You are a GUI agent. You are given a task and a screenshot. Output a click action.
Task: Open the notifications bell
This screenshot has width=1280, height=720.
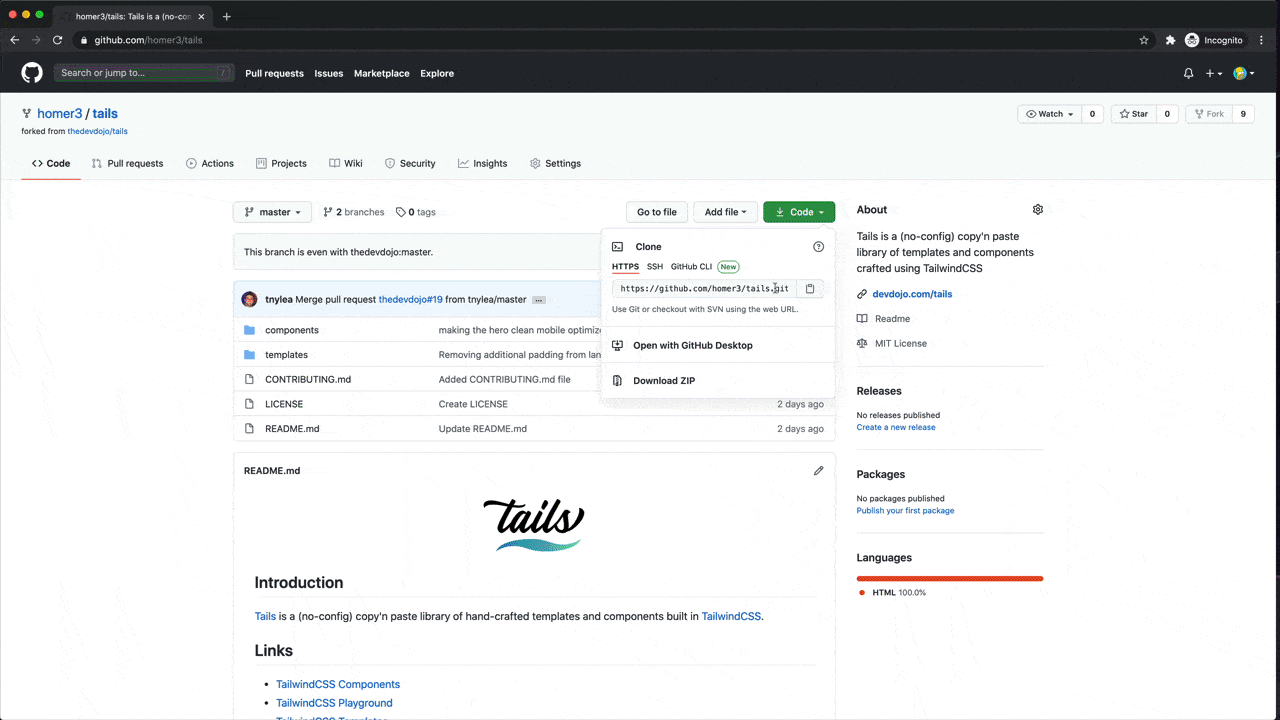(1189, 73)
